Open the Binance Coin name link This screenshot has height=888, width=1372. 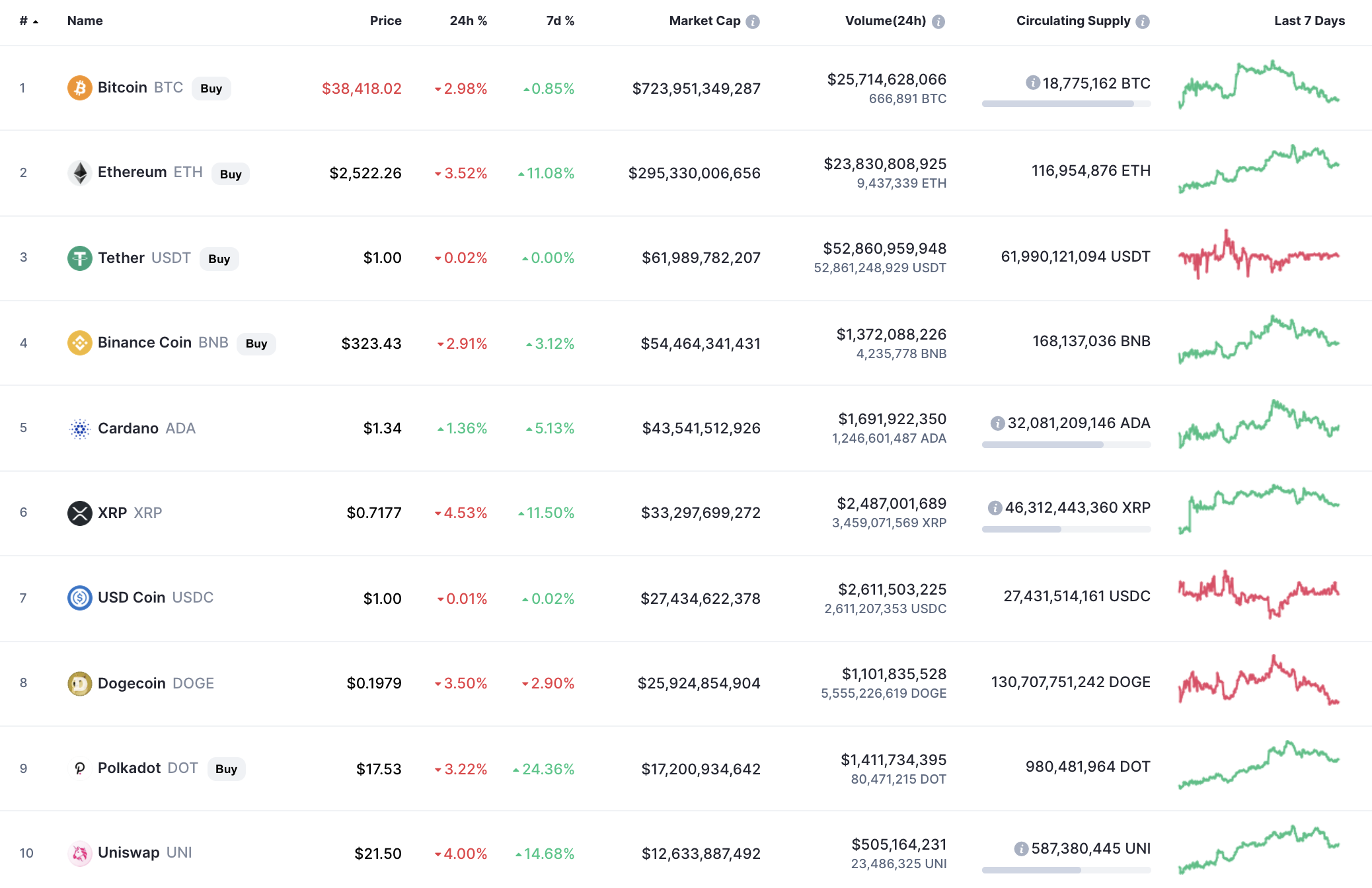tap(144, 343)
